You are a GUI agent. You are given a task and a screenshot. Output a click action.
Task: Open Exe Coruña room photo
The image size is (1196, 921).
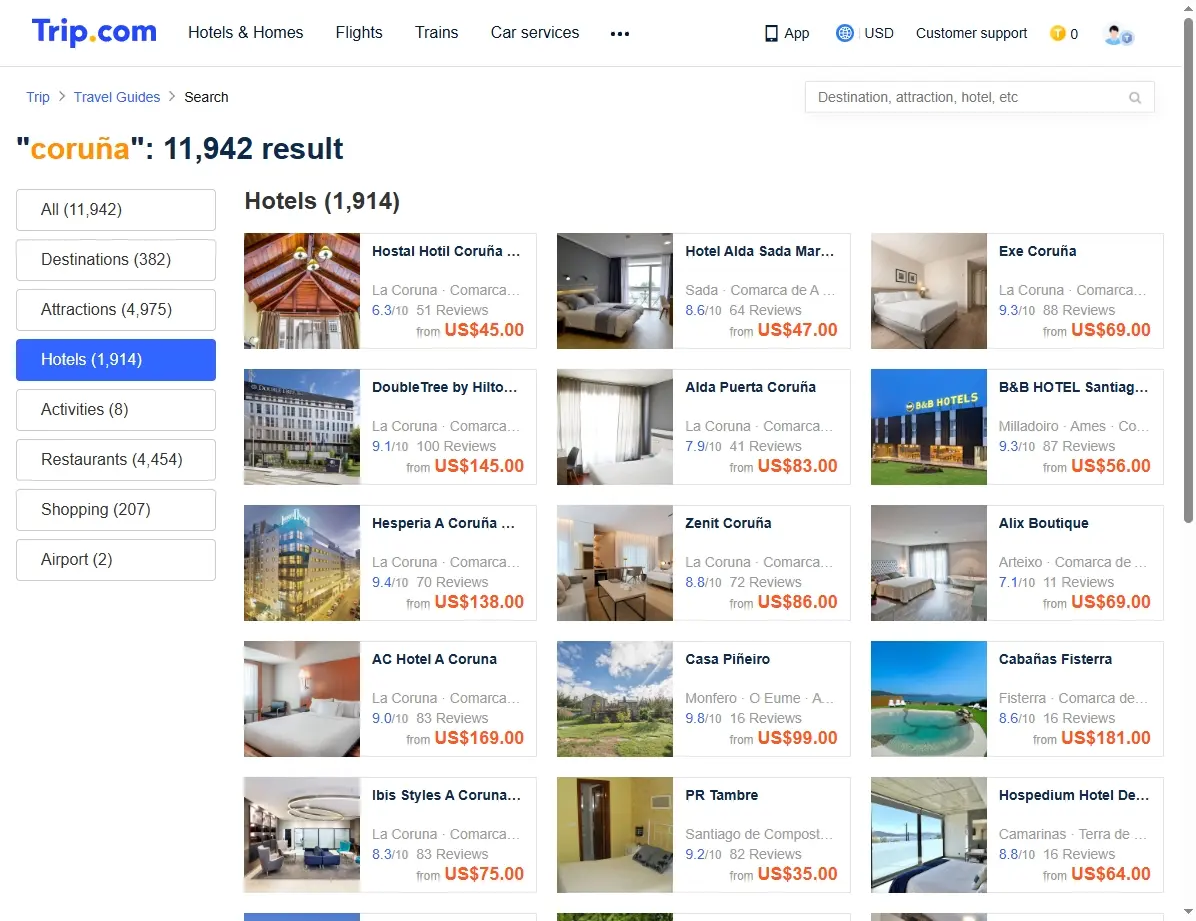coord(929,291)
